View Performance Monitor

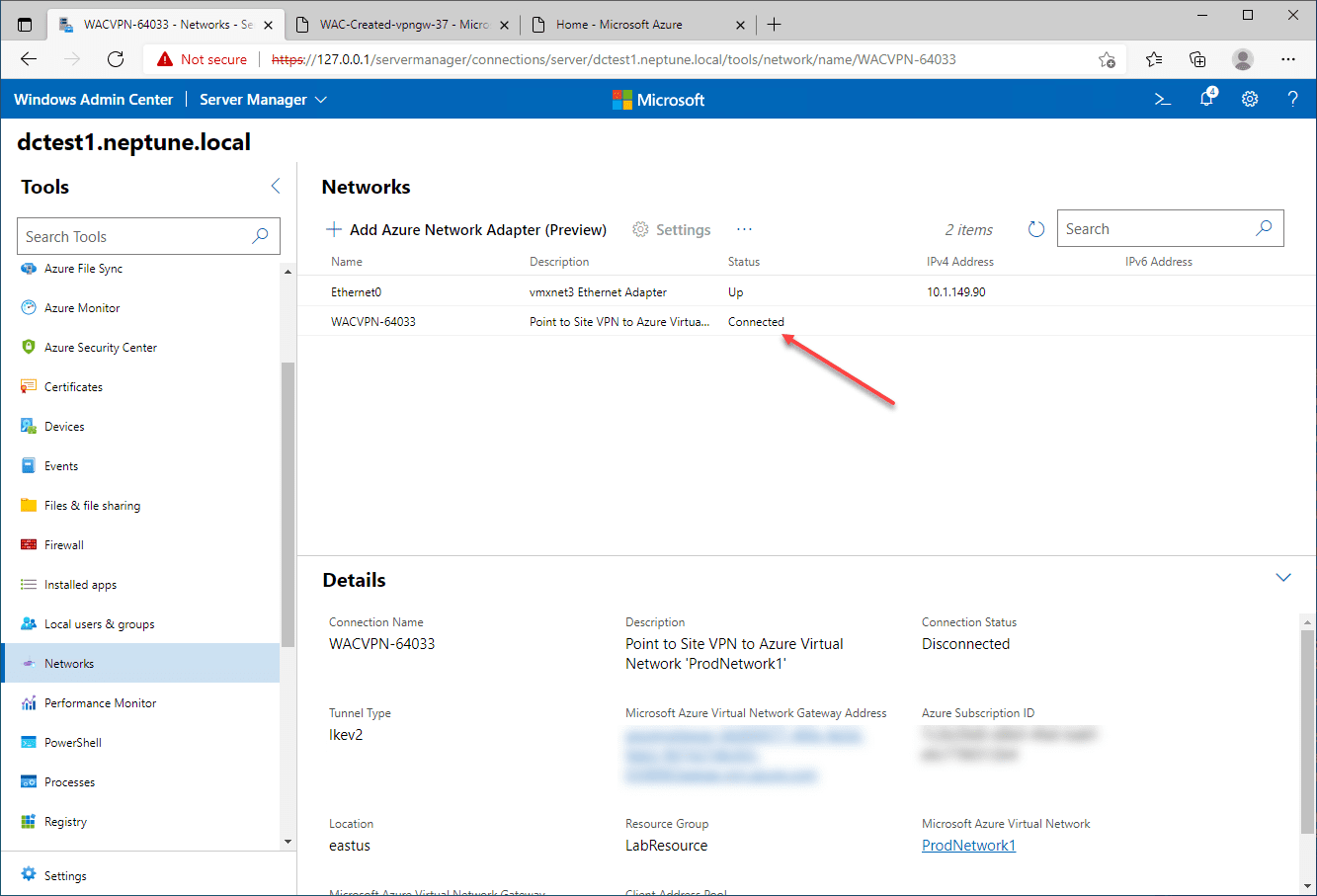99,702
